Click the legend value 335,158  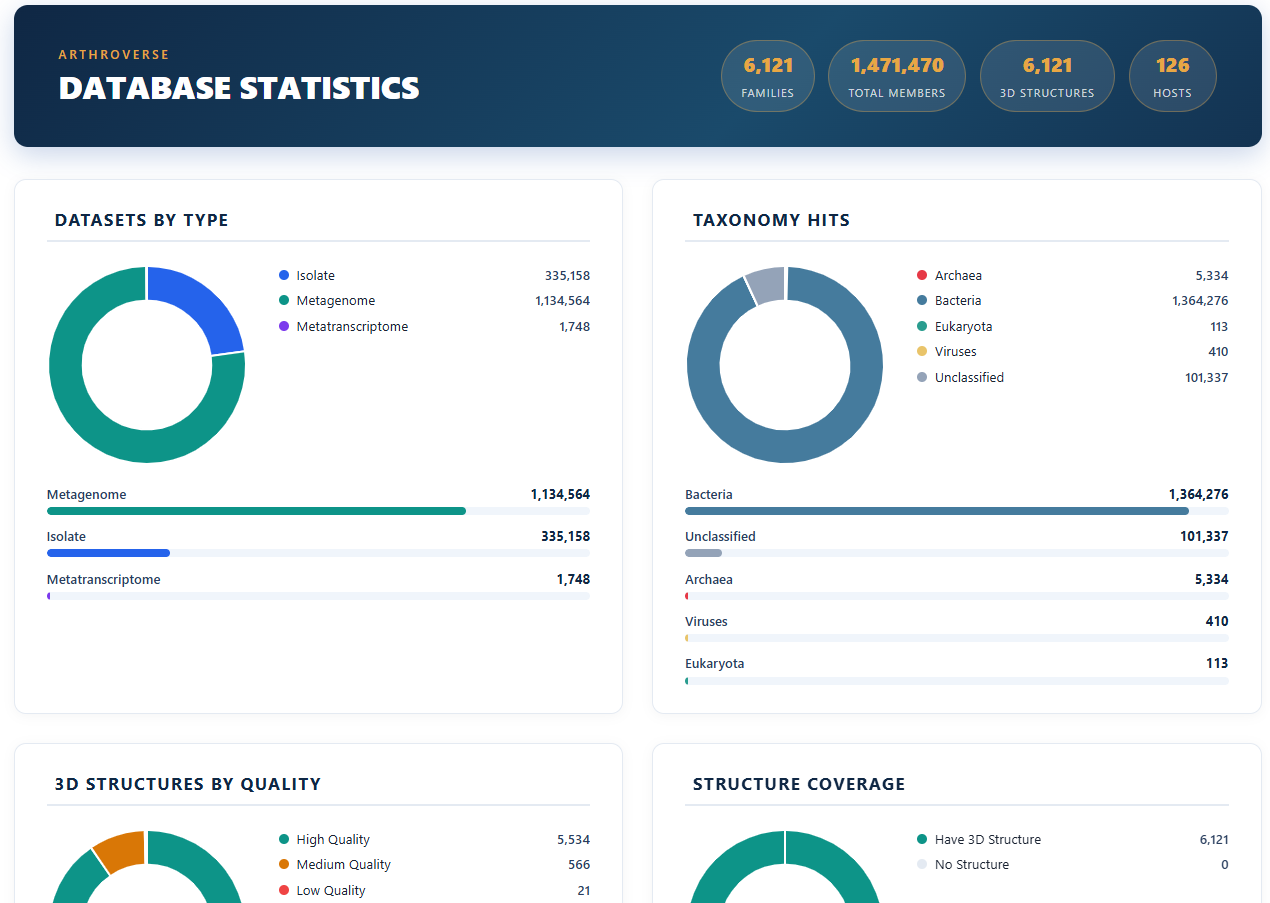567,275
